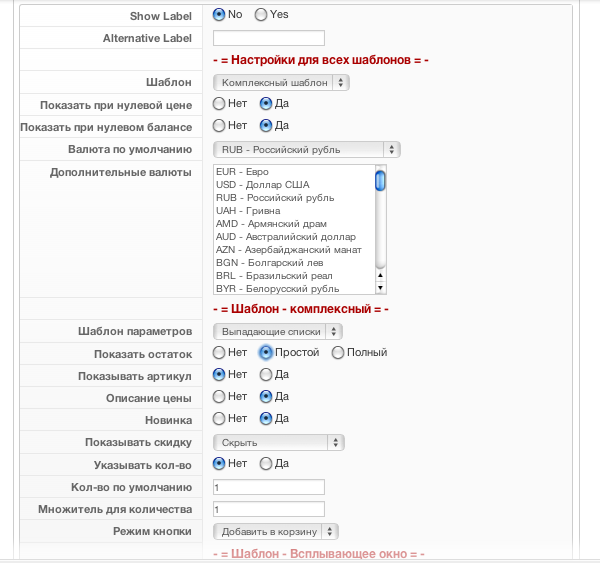
Task: Select Нет for Описание цены
Action: click(219, 397)
